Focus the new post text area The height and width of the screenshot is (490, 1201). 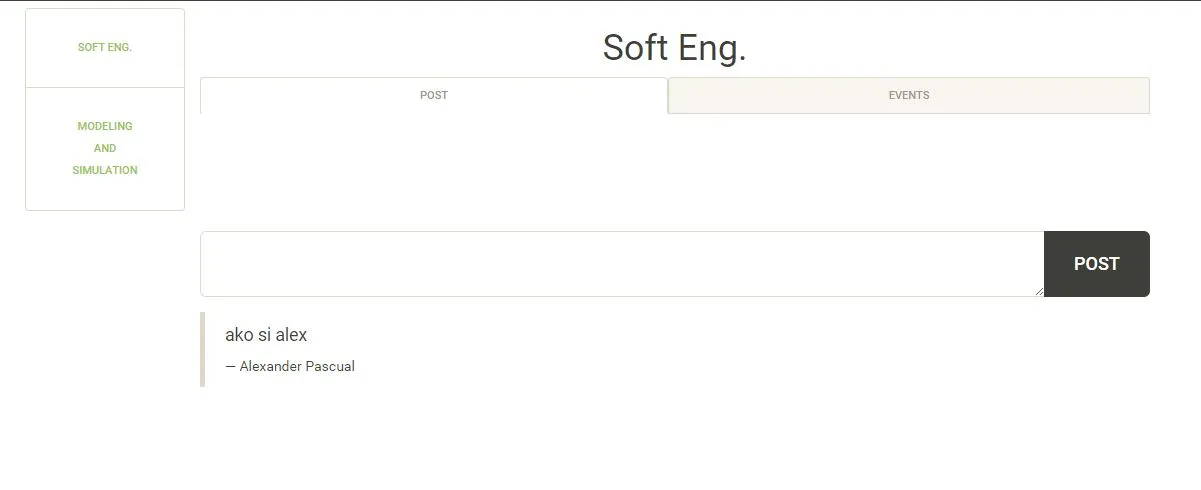click(621, 264)
